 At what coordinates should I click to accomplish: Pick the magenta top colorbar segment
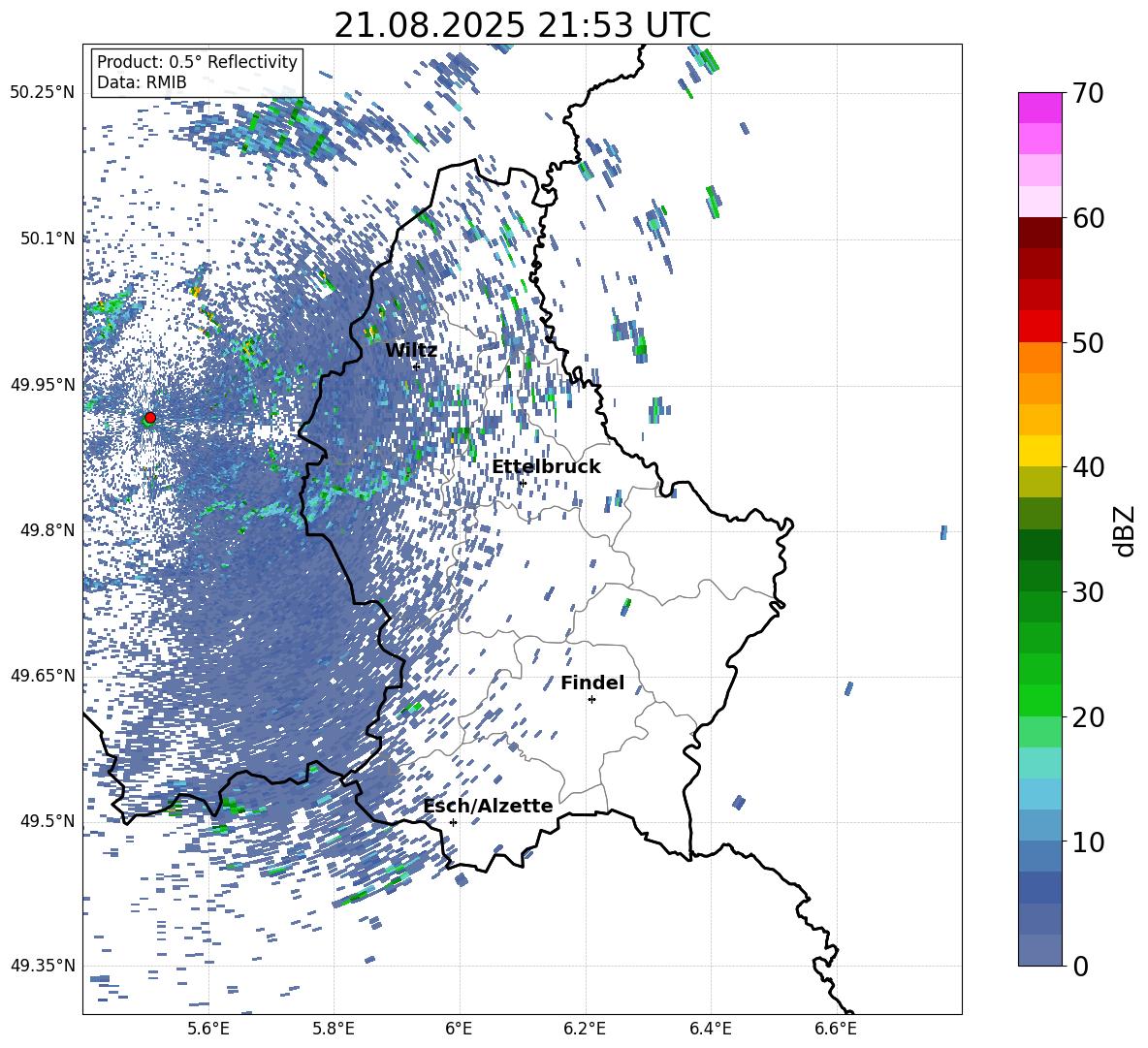[x=1039, y=108]
